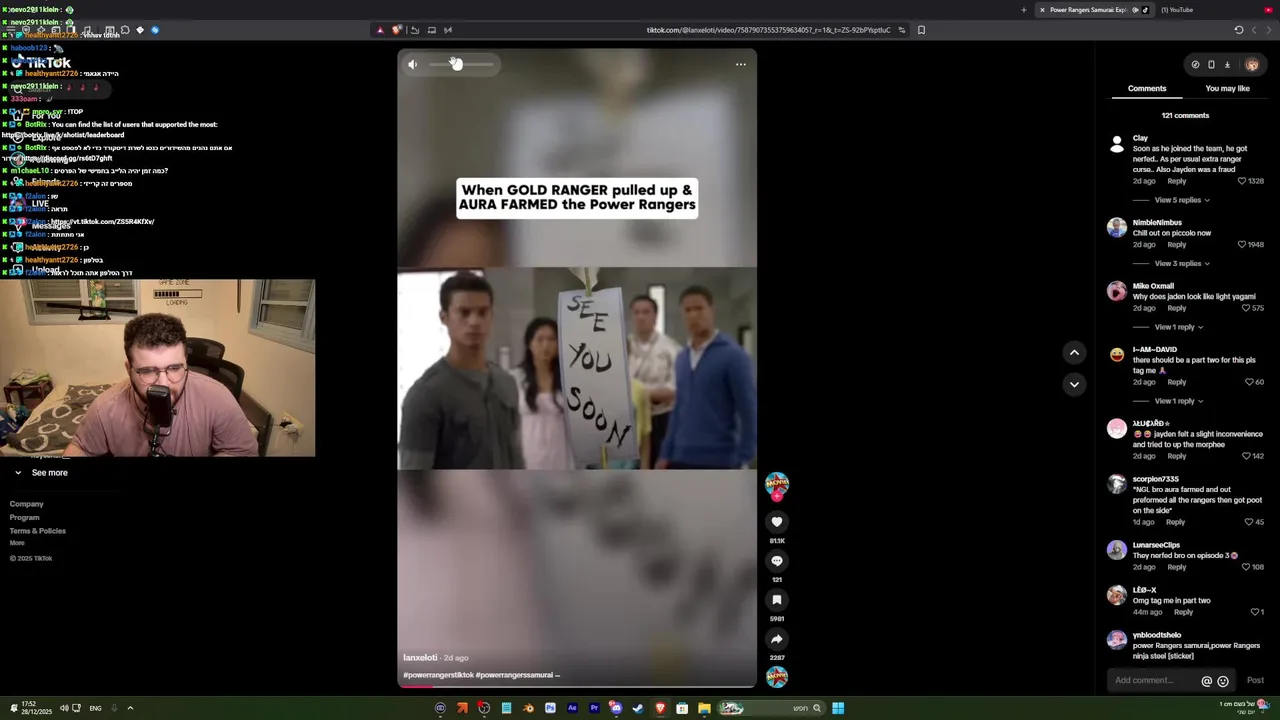Screen dimensions: 1280x720
Task: Seek the video progress bar
Action: click(x=577, y=686)
